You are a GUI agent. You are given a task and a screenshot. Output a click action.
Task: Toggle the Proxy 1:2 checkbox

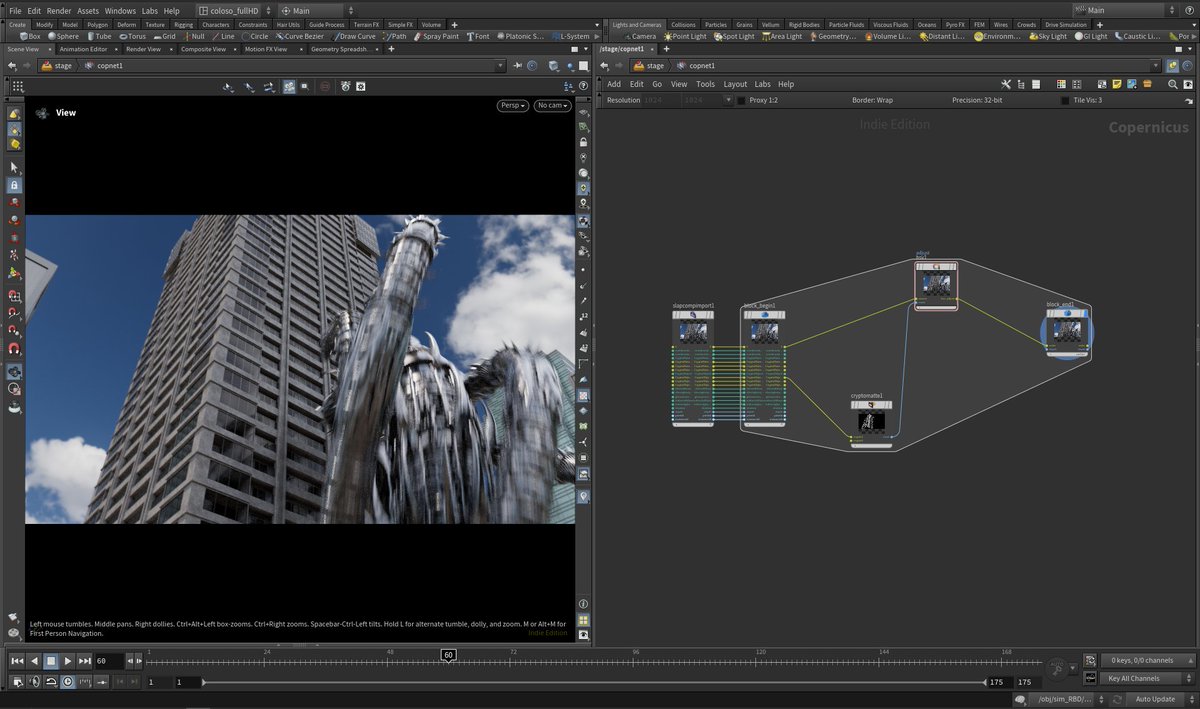point(741,100)
